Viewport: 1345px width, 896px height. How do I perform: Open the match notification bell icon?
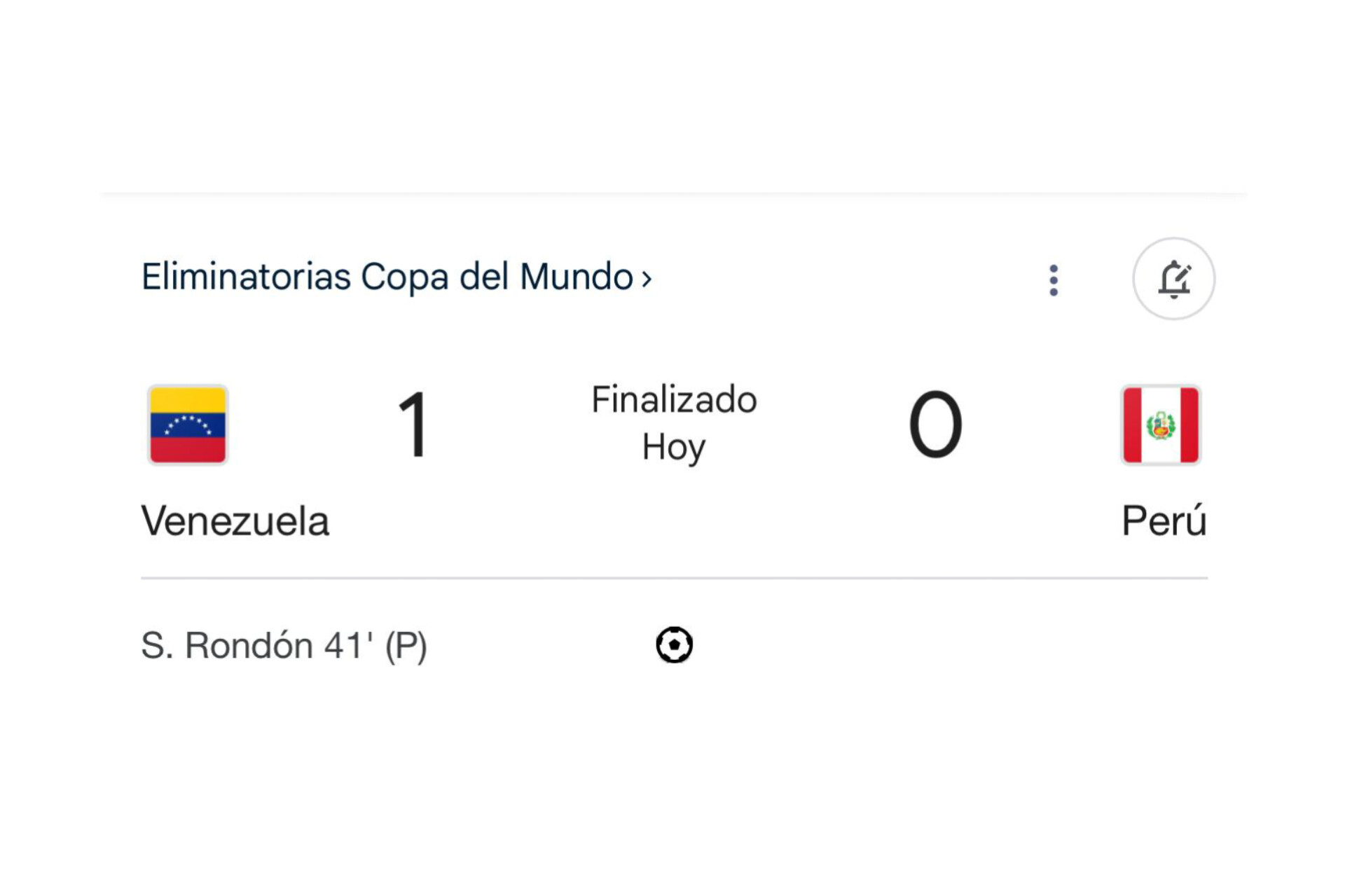coord(1173,279)
